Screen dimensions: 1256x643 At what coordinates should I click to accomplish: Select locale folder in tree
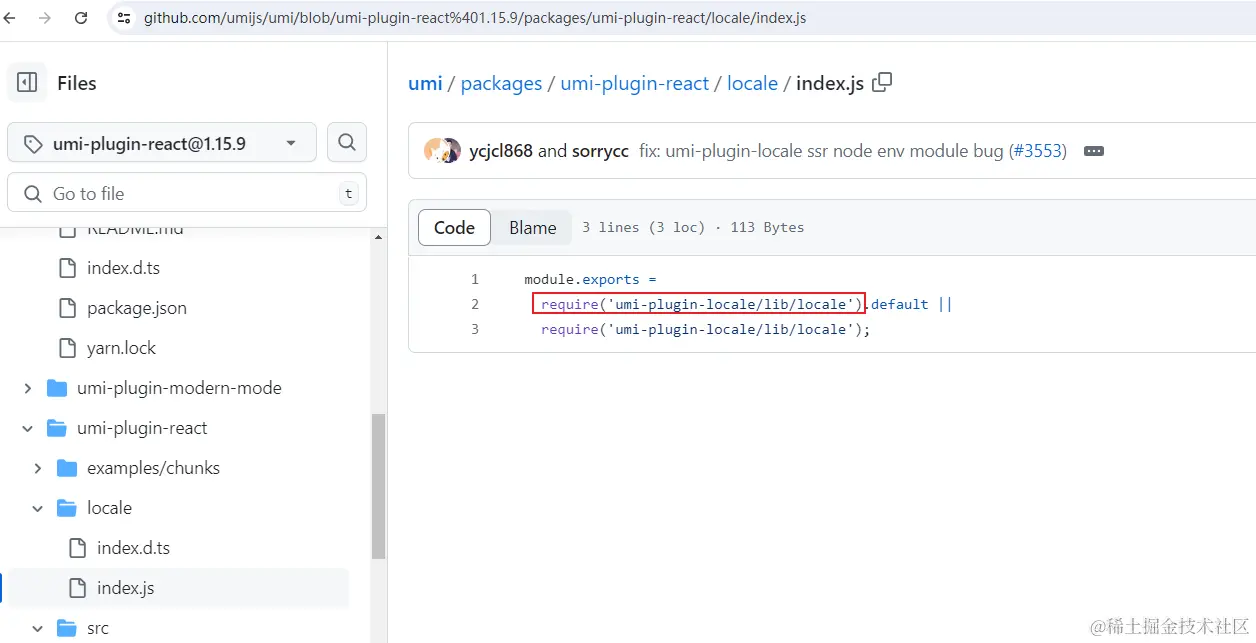(x=109, y=508)
